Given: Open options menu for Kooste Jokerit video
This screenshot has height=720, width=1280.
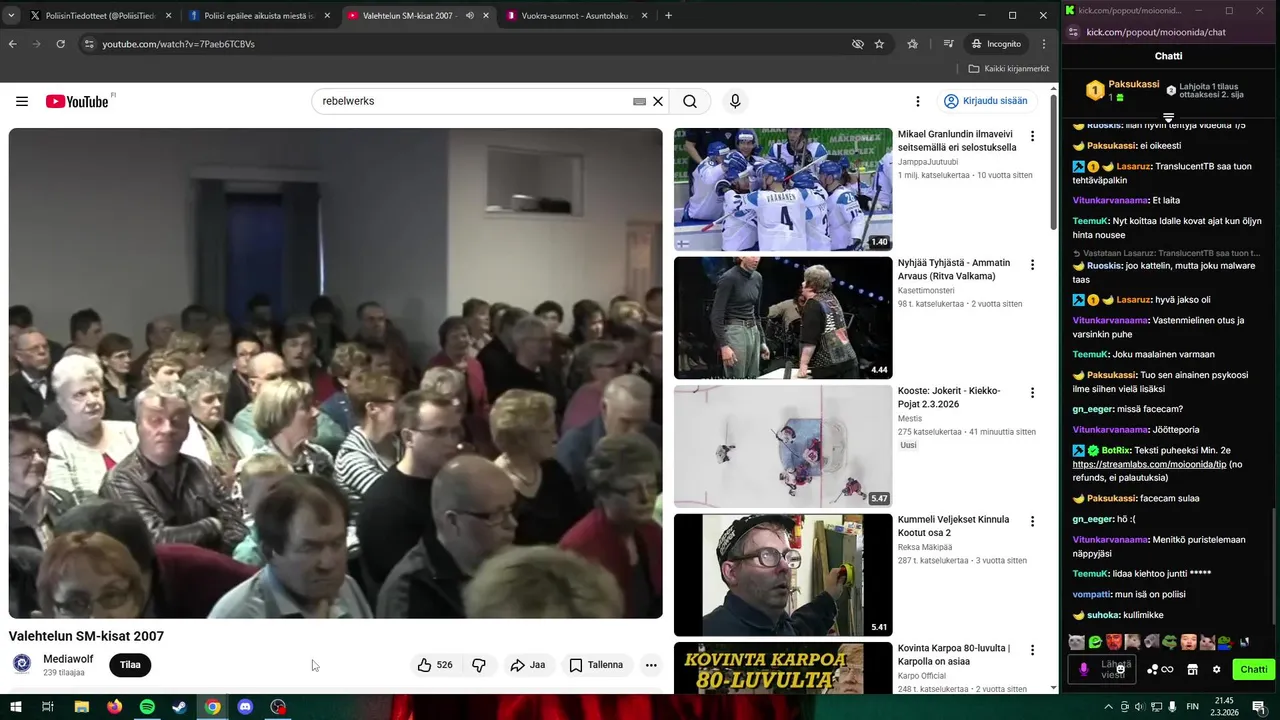Looking at the screenshot, I should tap(1033, 393).
